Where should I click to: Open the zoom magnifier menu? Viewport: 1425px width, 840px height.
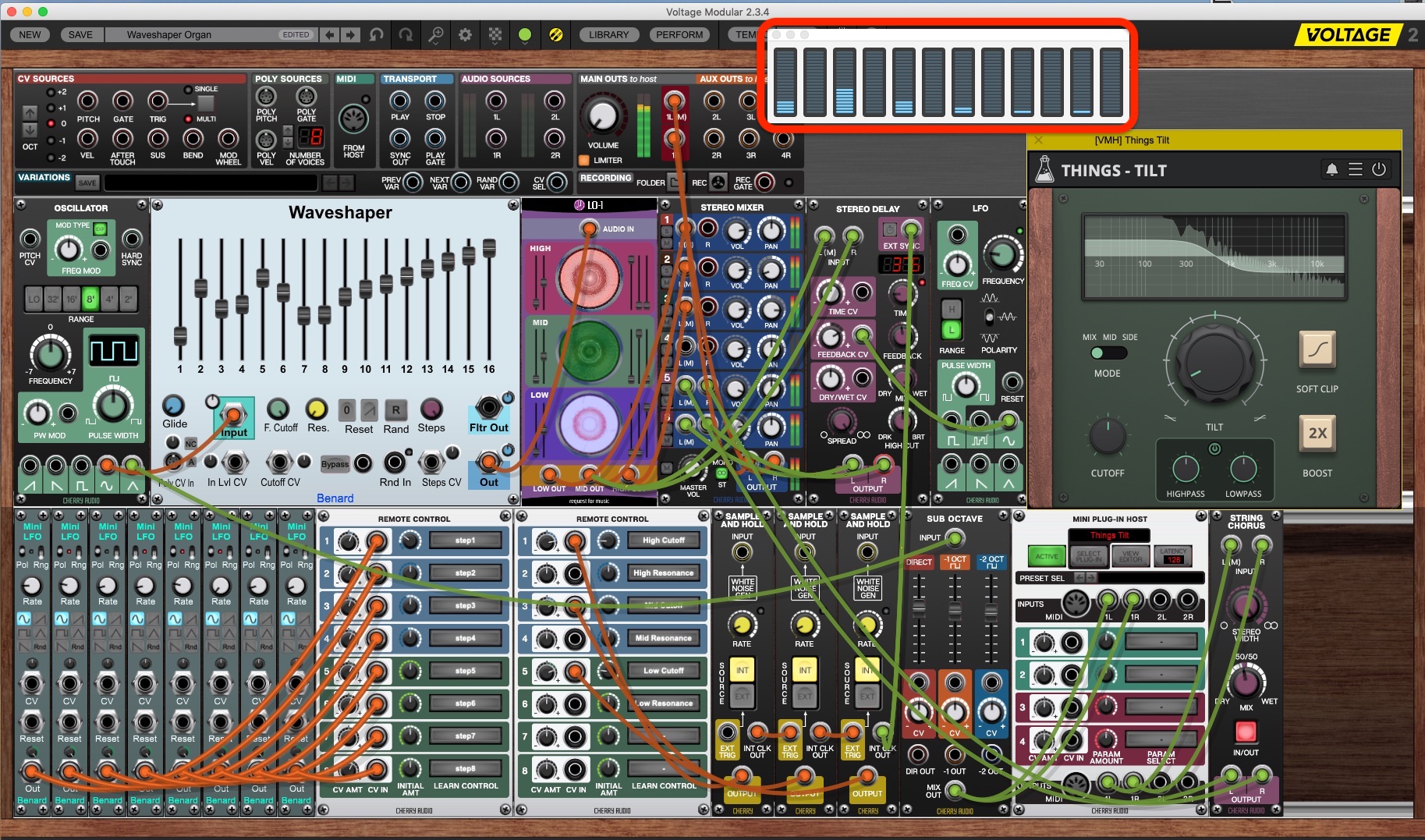436,34
